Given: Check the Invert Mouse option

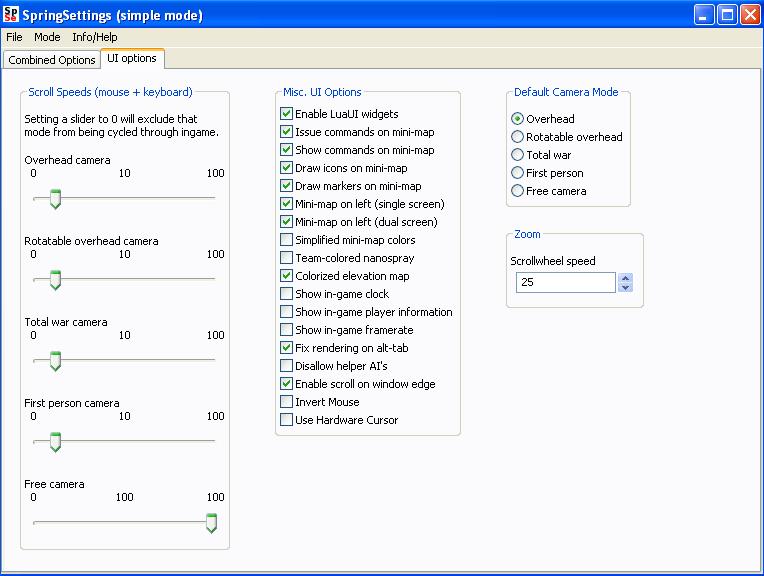Looking at the screenshot, I should click(286, 402).
